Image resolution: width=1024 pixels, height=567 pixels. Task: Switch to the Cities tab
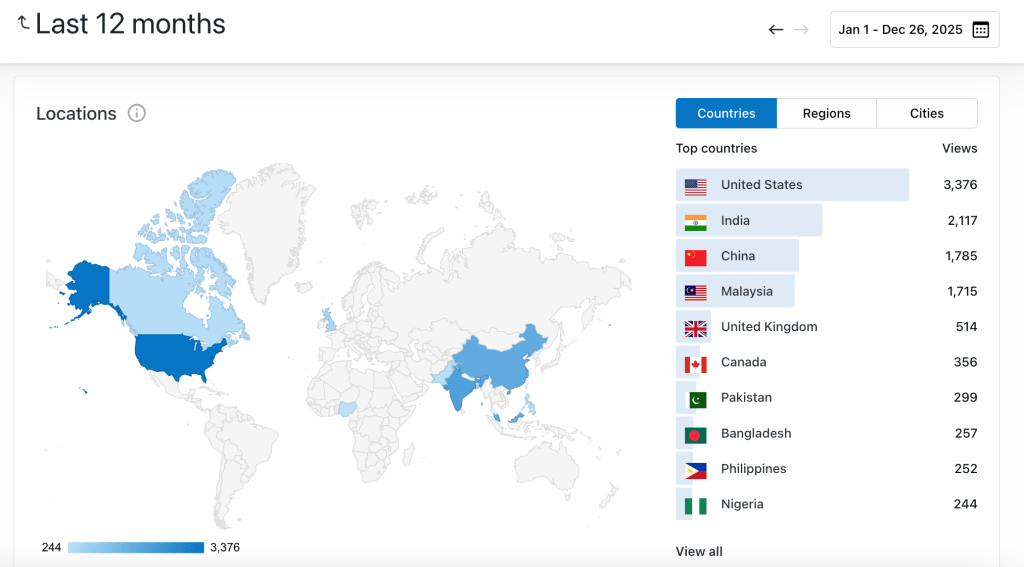tap(926, 114)
